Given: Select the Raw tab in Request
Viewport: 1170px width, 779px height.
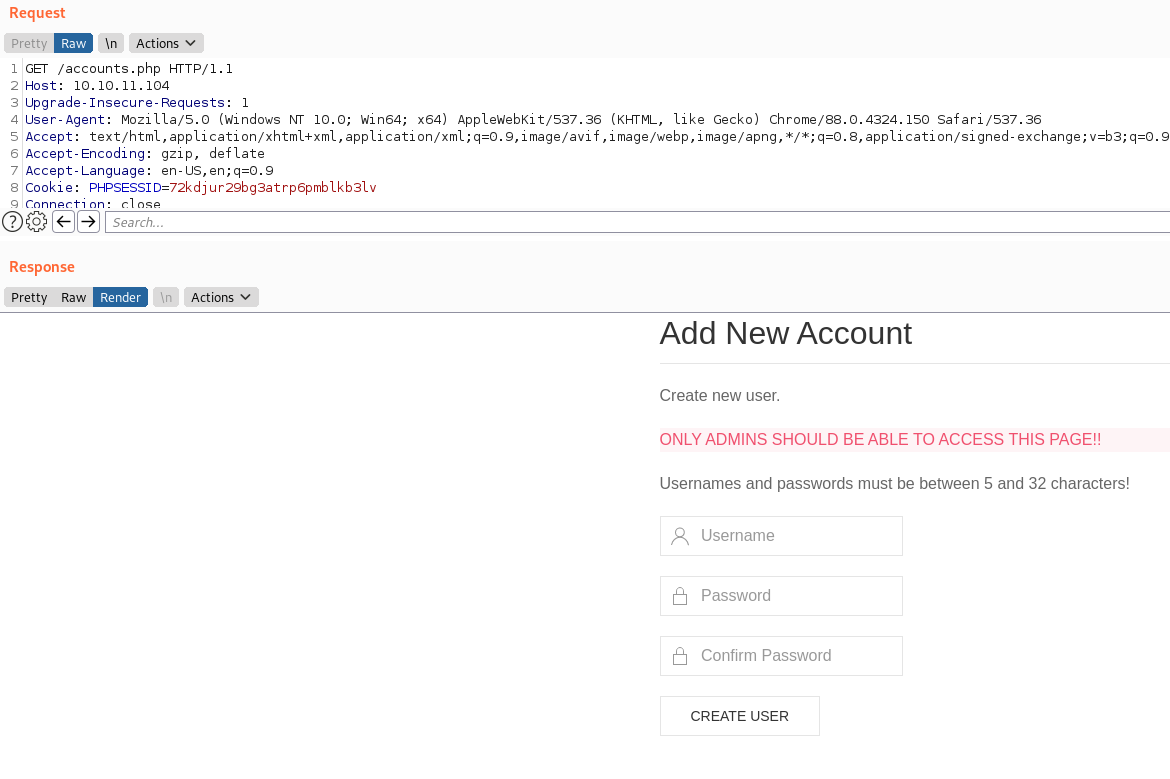Looking at the screenshot, I should [x=73, y=43].
